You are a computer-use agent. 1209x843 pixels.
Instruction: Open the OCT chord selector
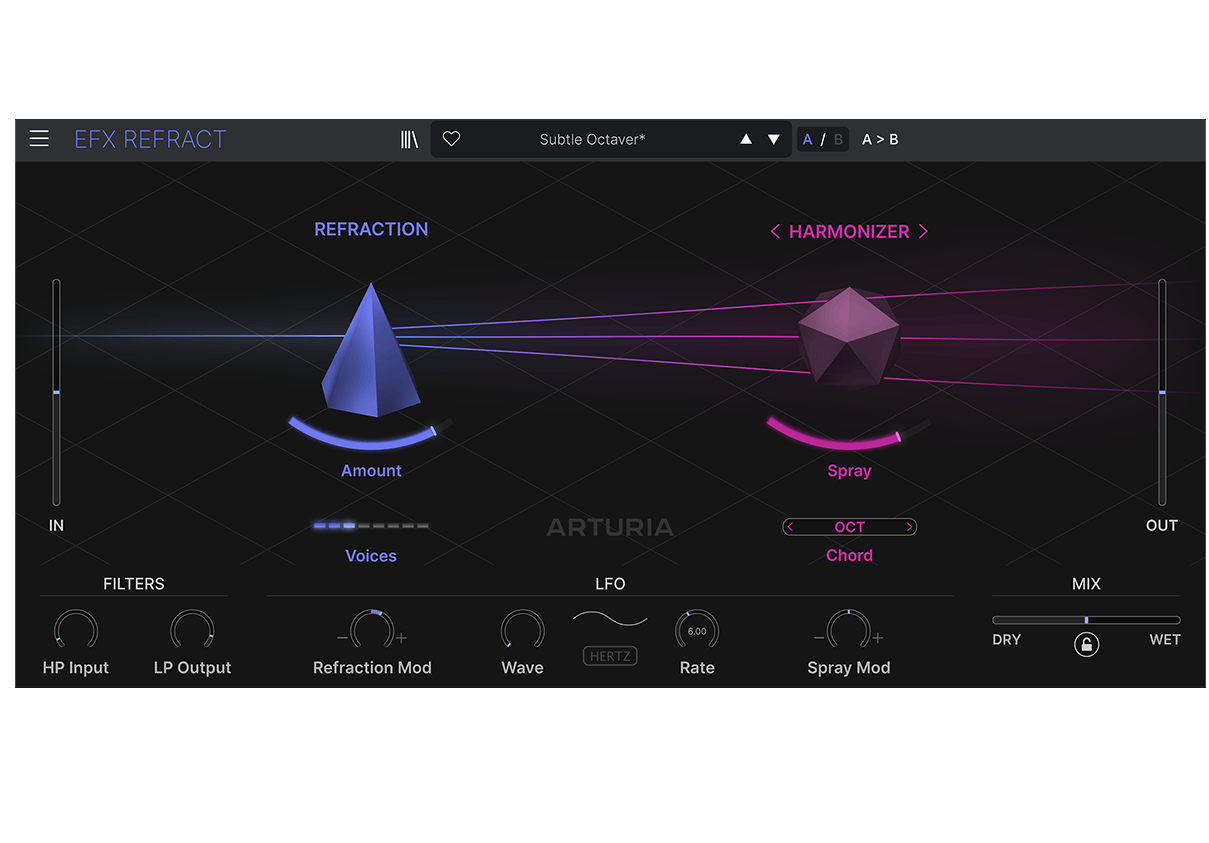(849, 527)
